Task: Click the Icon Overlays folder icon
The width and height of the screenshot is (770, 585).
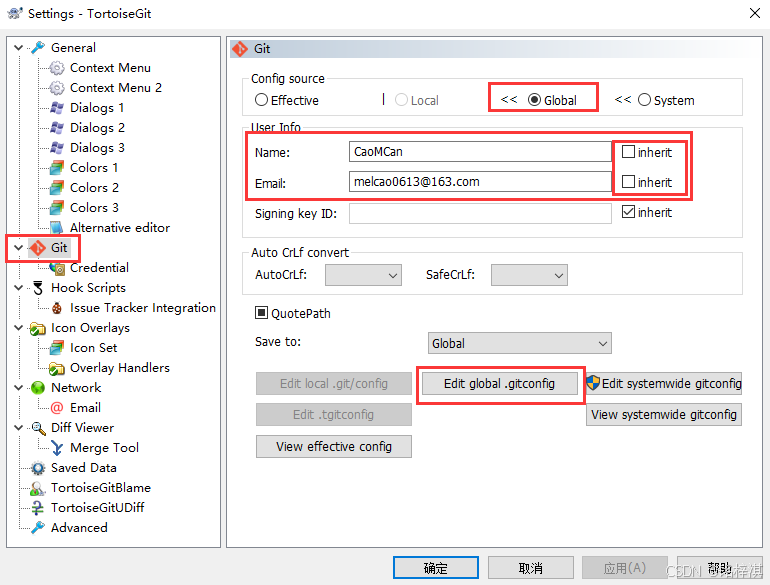Action: pyautogui.click(x=38, y=328)
